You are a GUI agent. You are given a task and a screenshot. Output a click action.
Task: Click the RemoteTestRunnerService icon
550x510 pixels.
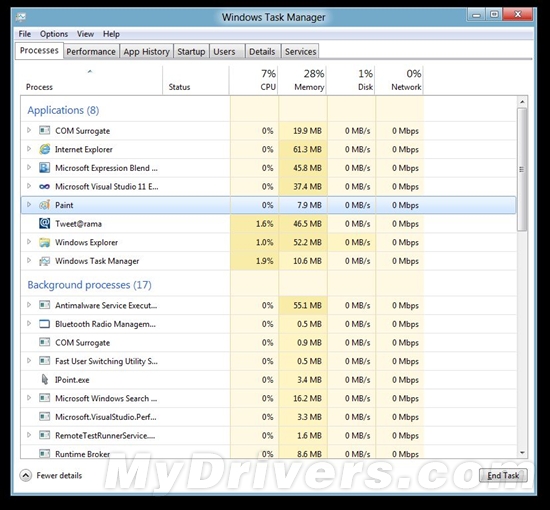(45, 435)
